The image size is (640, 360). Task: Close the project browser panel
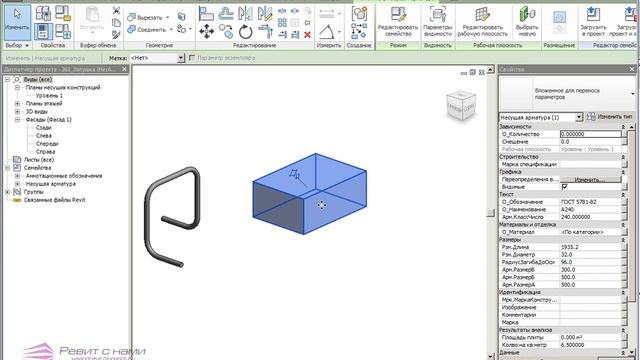124,69
